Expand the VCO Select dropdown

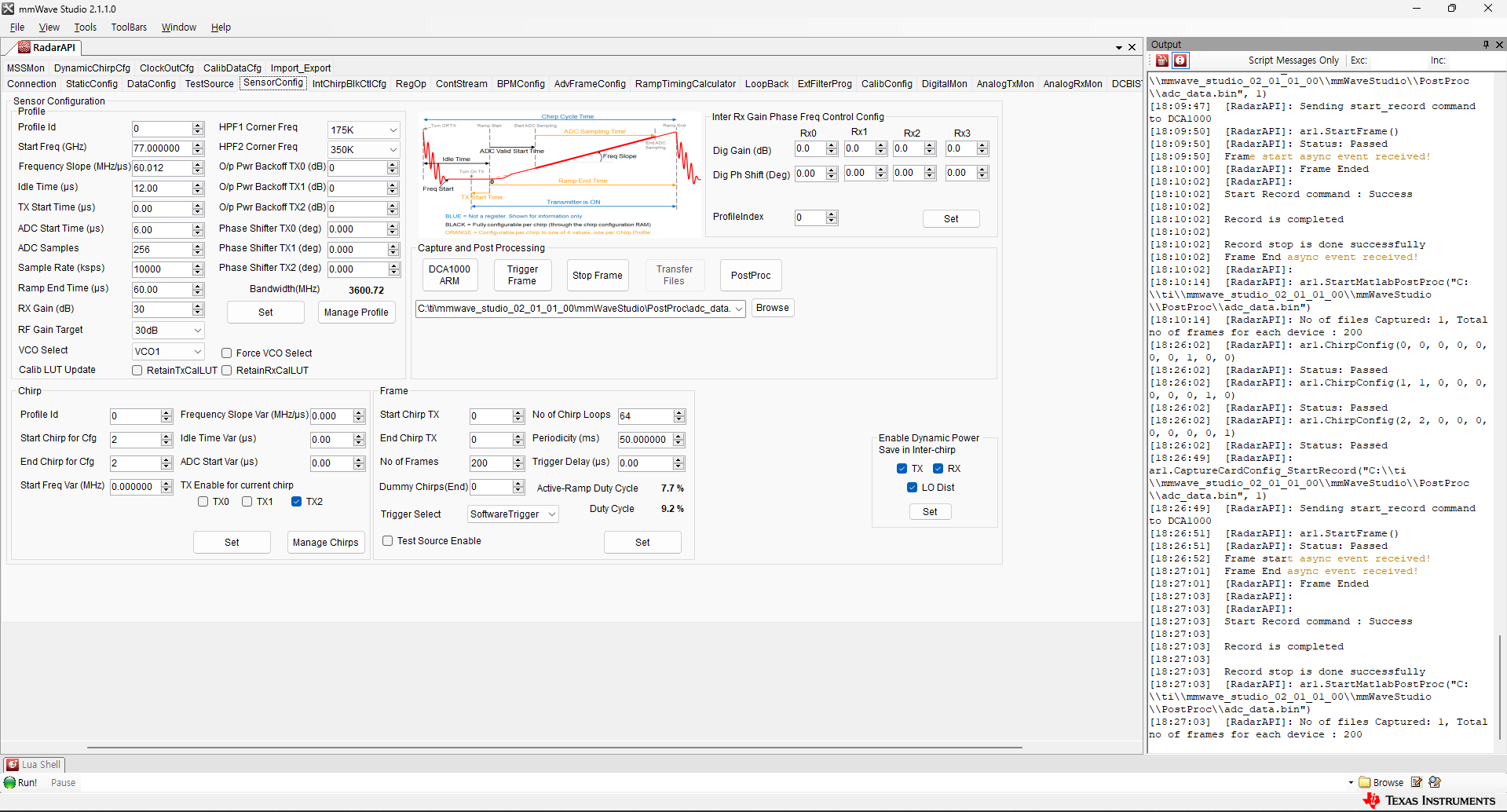tap(197, 352)
